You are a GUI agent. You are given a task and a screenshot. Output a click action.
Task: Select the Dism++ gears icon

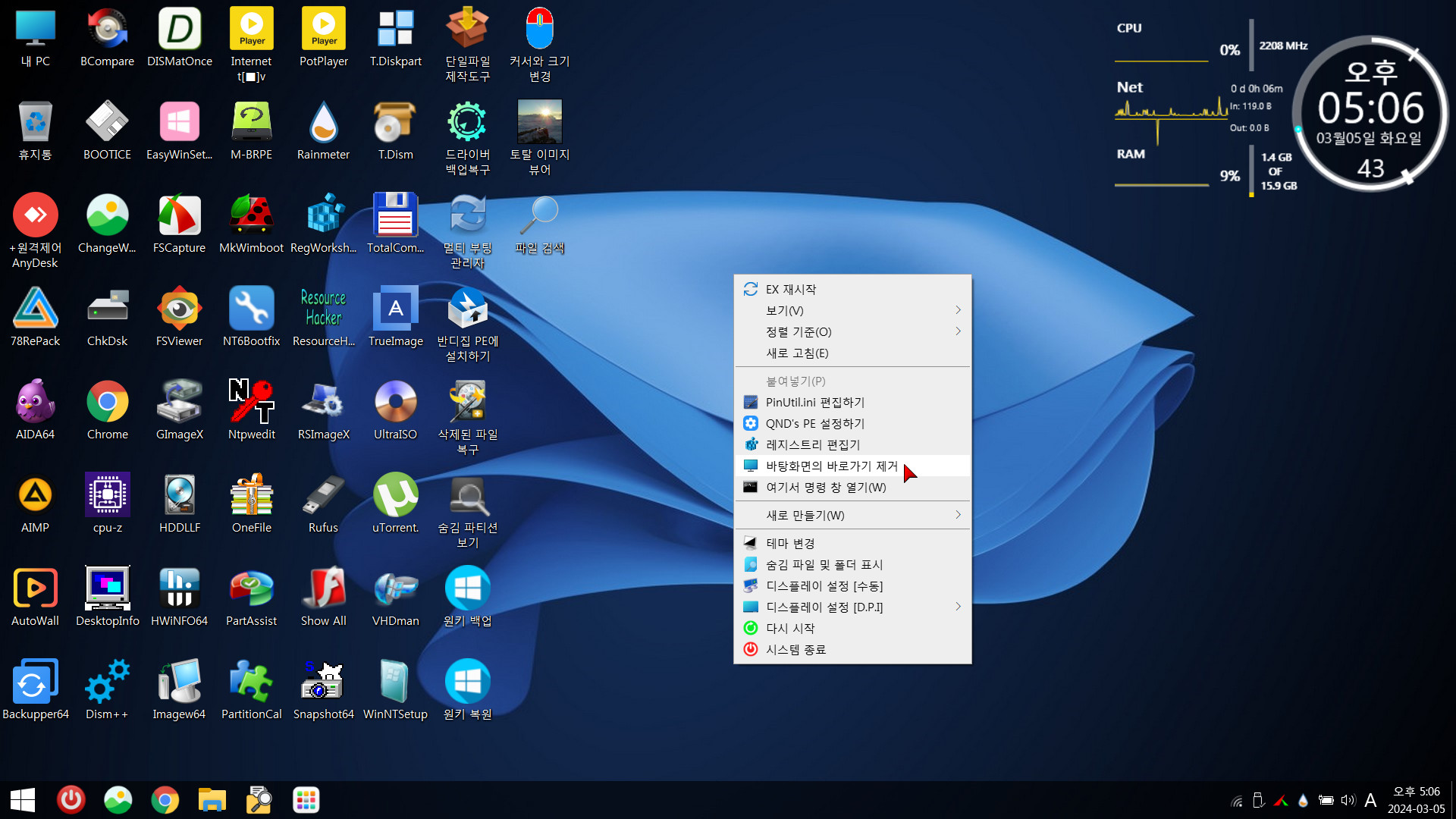[x=107, y=690]
